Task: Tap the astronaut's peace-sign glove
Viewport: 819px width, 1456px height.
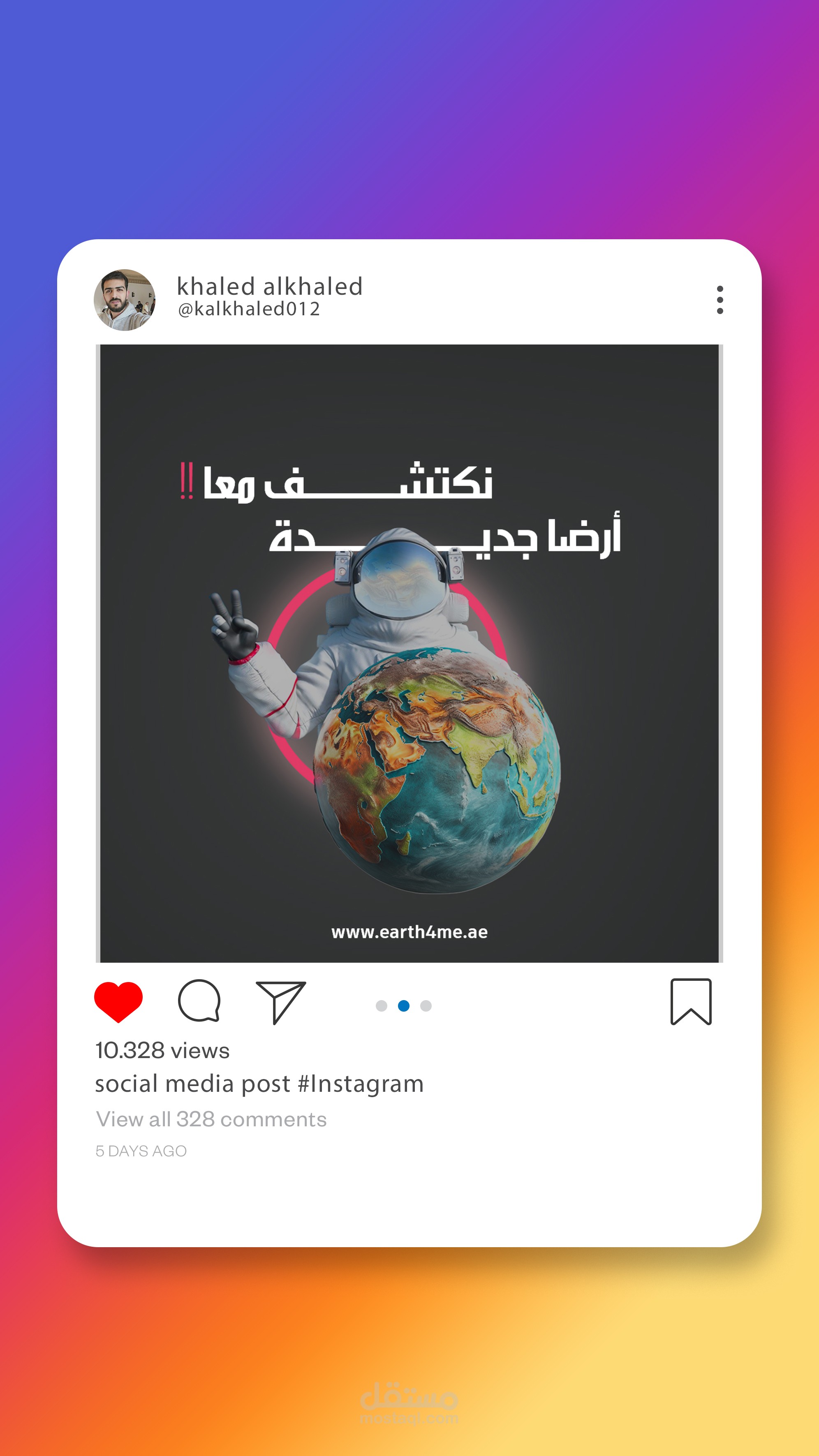Action: coord(233,624)
